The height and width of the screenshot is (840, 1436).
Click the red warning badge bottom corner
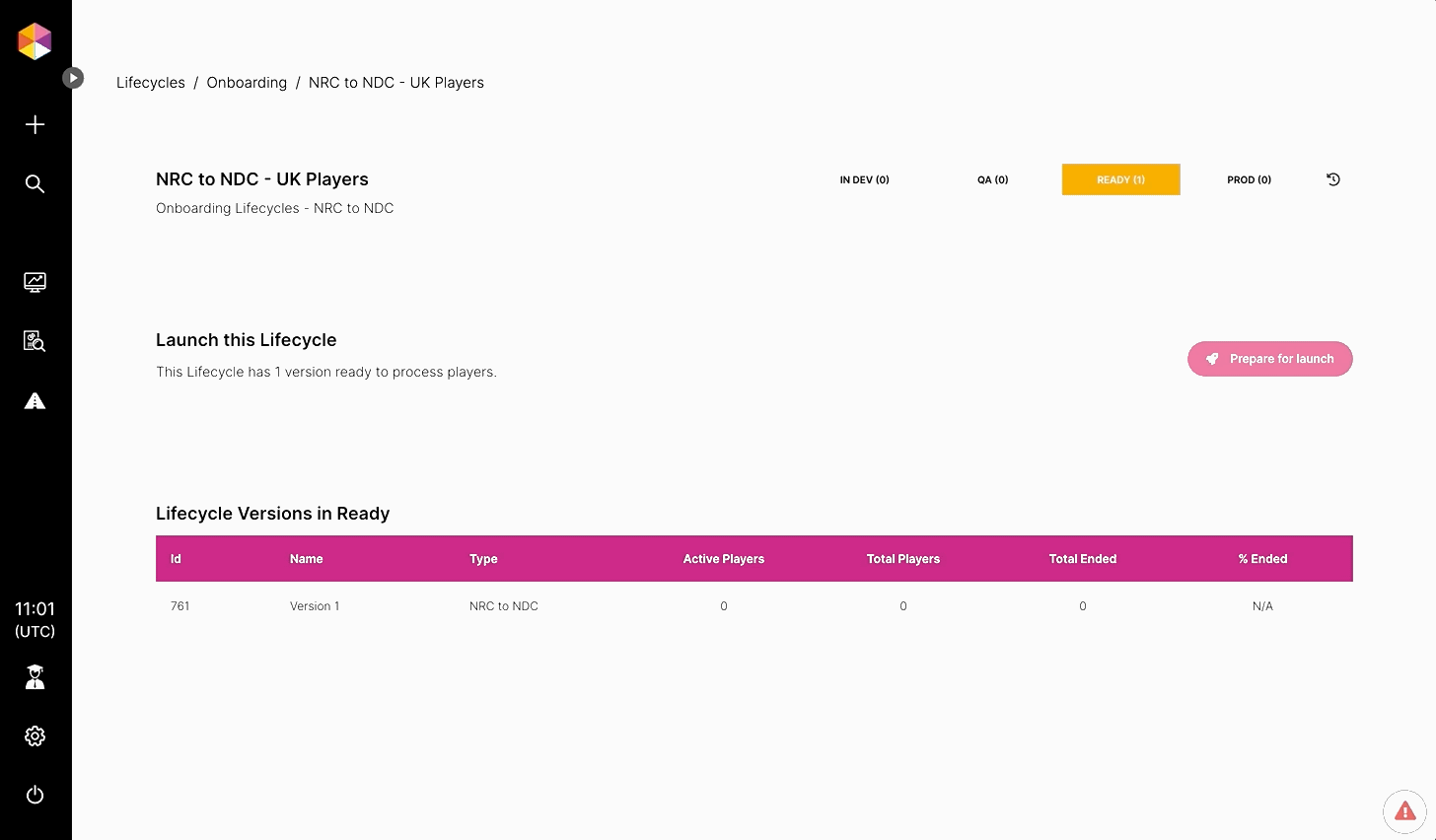1404,812
